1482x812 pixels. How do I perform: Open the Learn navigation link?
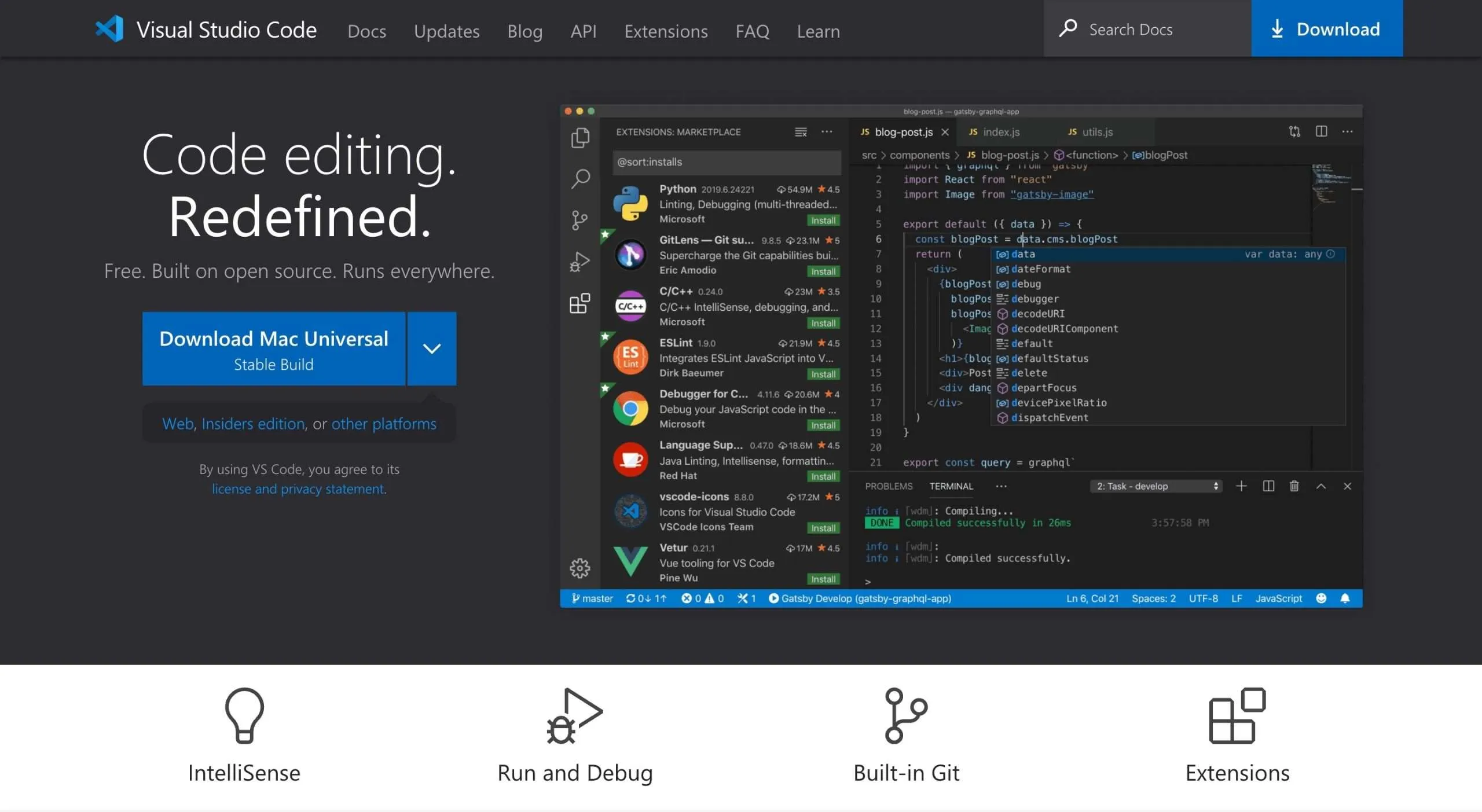pos(818,31)
